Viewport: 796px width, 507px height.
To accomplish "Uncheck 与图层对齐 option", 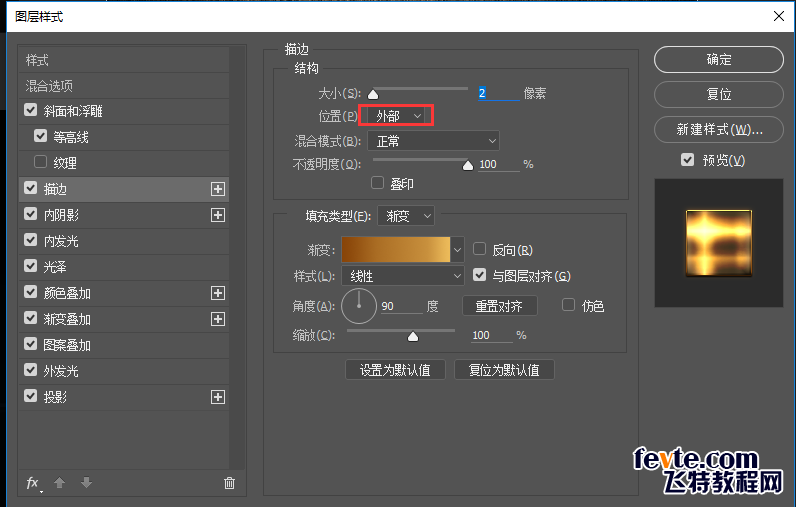I will (x=479, y=275).
